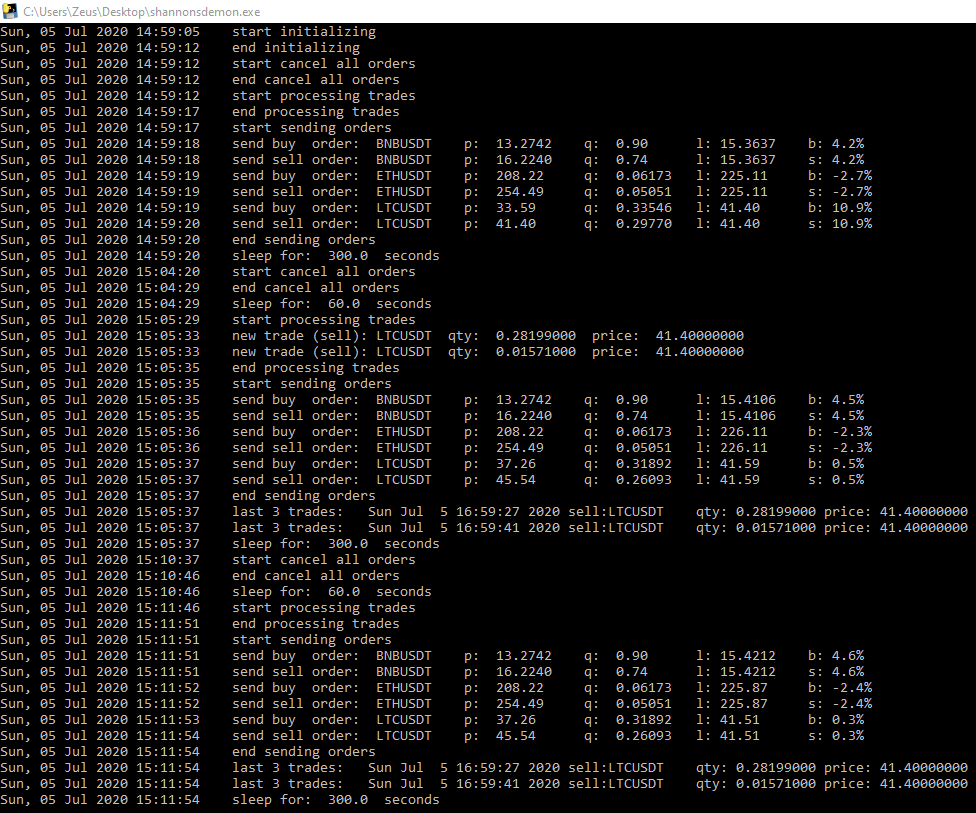The image size is (976, 813).
Task: Click the new trade line with qty 0.28199000
Action: tap(487, 335)
